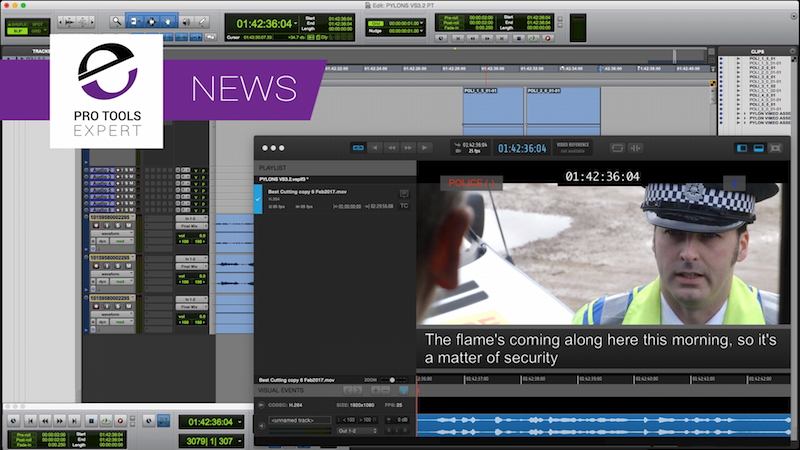
Task: Remove a visual event with minus button
Action: [386, 390]
